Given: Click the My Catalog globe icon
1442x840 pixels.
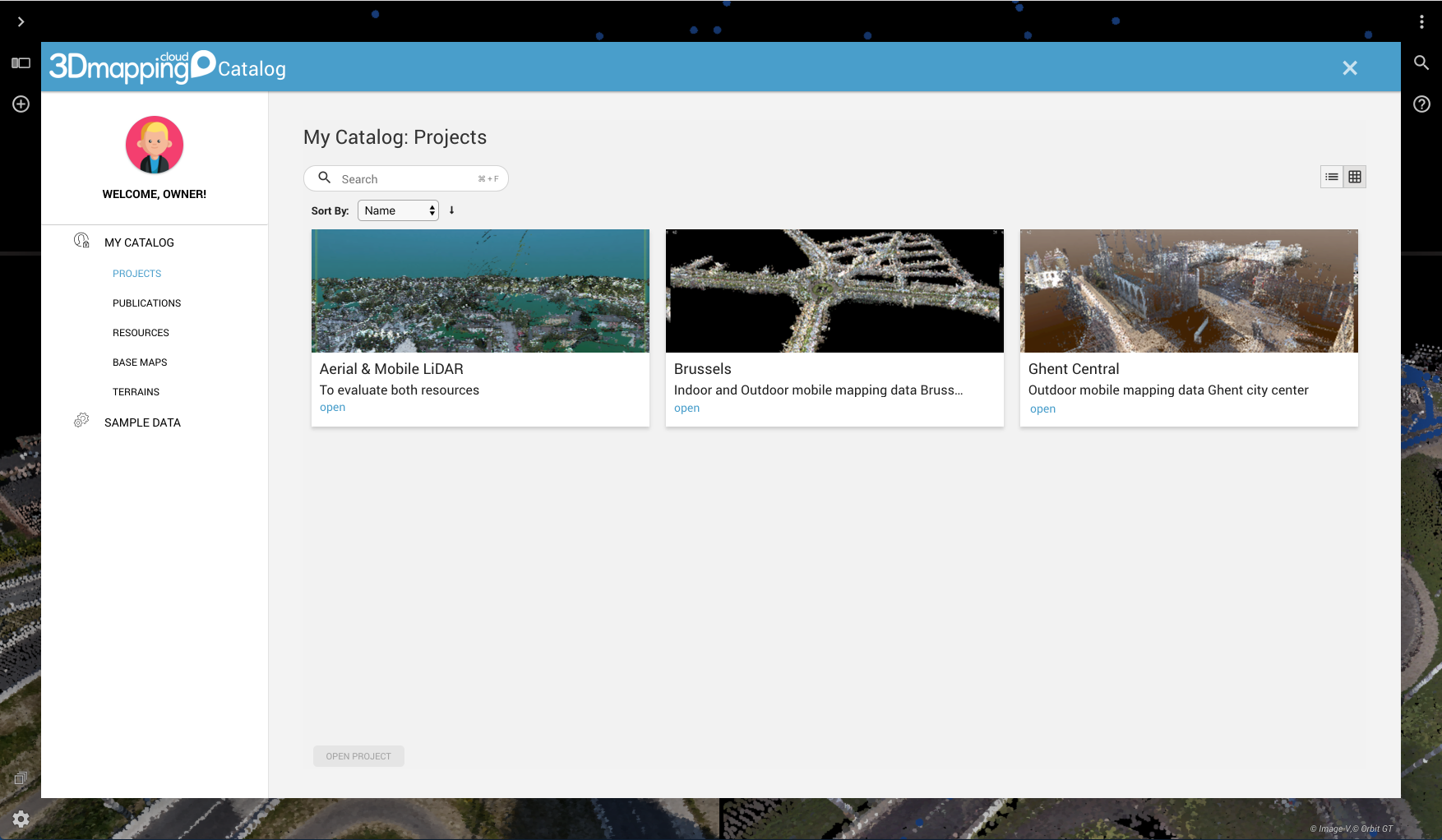Looking at the screenshot, I should [x=81, y=240].
